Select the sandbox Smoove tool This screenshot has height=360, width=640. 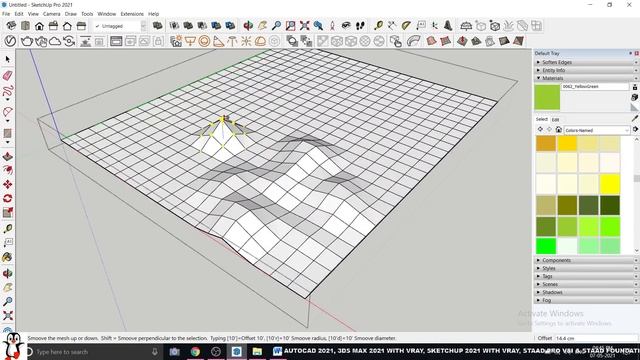click(462, 41)
